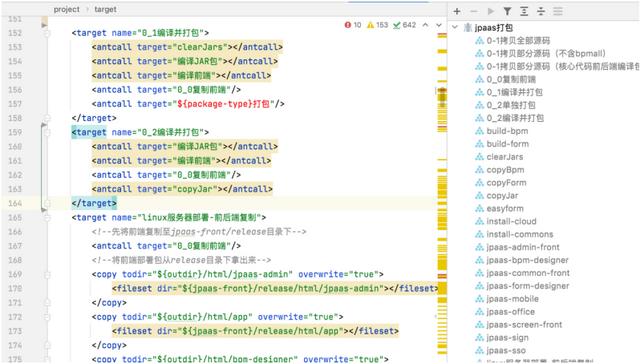Viewport: 640px width, 364px height.
Task: Select 0-1拷贝部分源码（核心代码前后端编译 target
Action: pyautogui.click(x=563, y=67)
